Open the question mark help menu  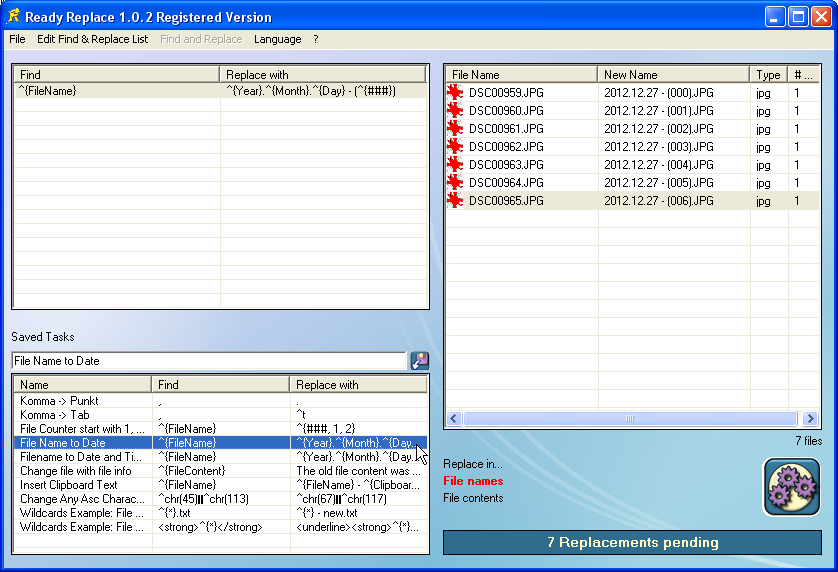[316, 39]
